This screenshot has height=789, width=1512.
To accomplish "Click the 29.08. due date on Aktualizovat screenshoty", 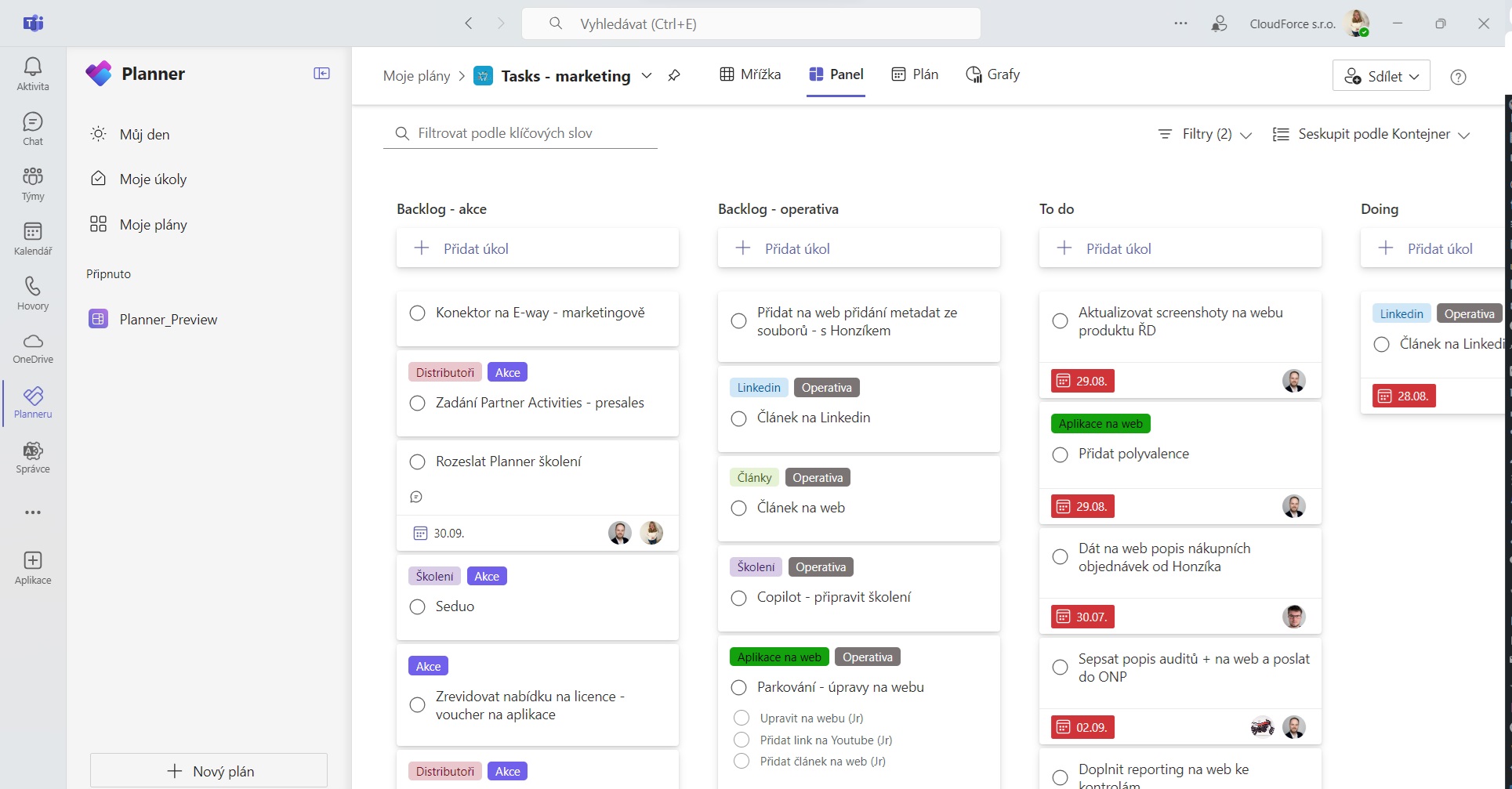I will coord(1083,382).
